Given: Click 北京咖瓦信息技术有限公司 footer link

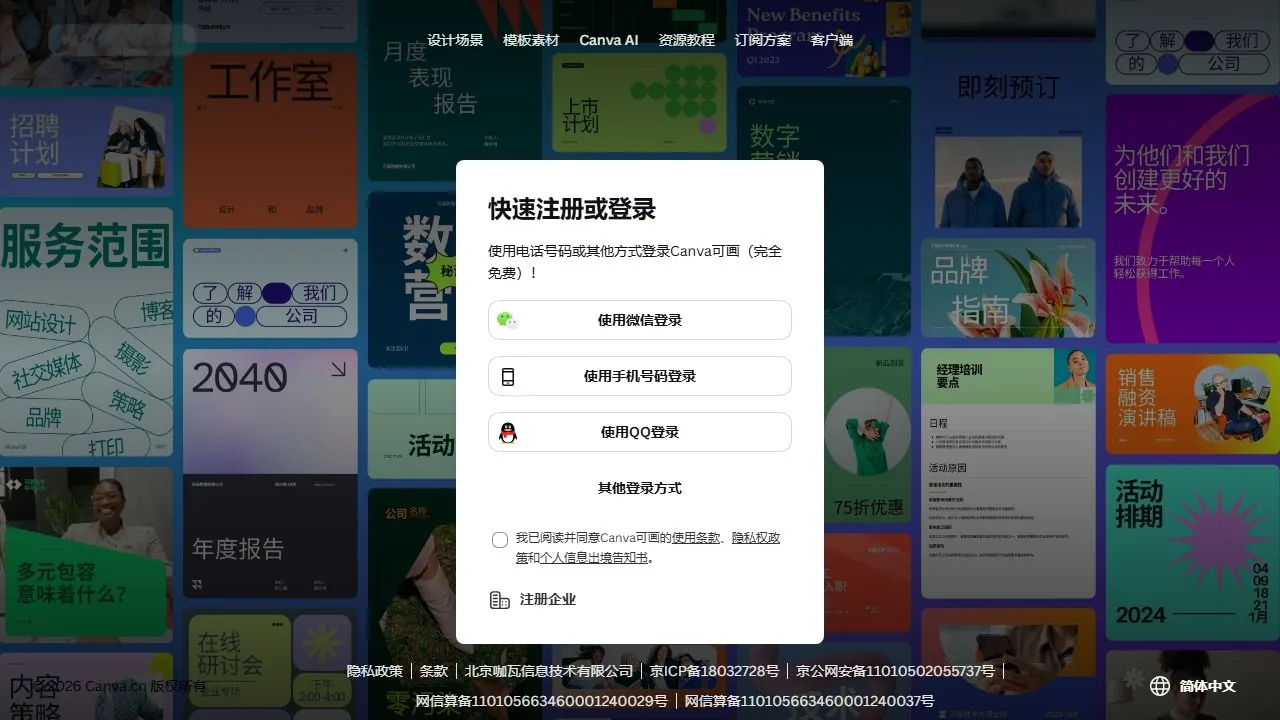Looking at the screenshot, I should [549, 671].
